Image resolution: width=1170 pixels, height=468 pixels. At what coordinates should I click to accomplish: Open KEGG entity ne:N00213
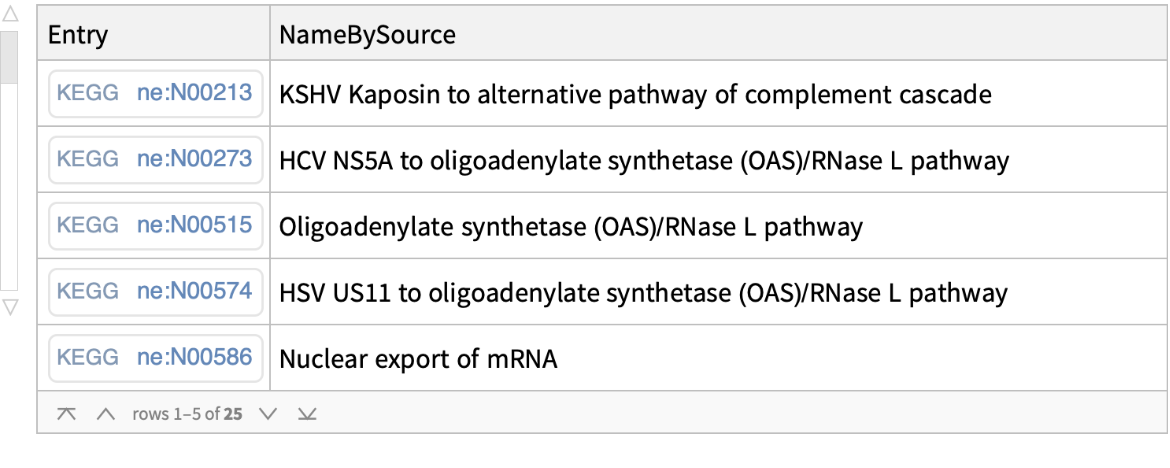155,95
